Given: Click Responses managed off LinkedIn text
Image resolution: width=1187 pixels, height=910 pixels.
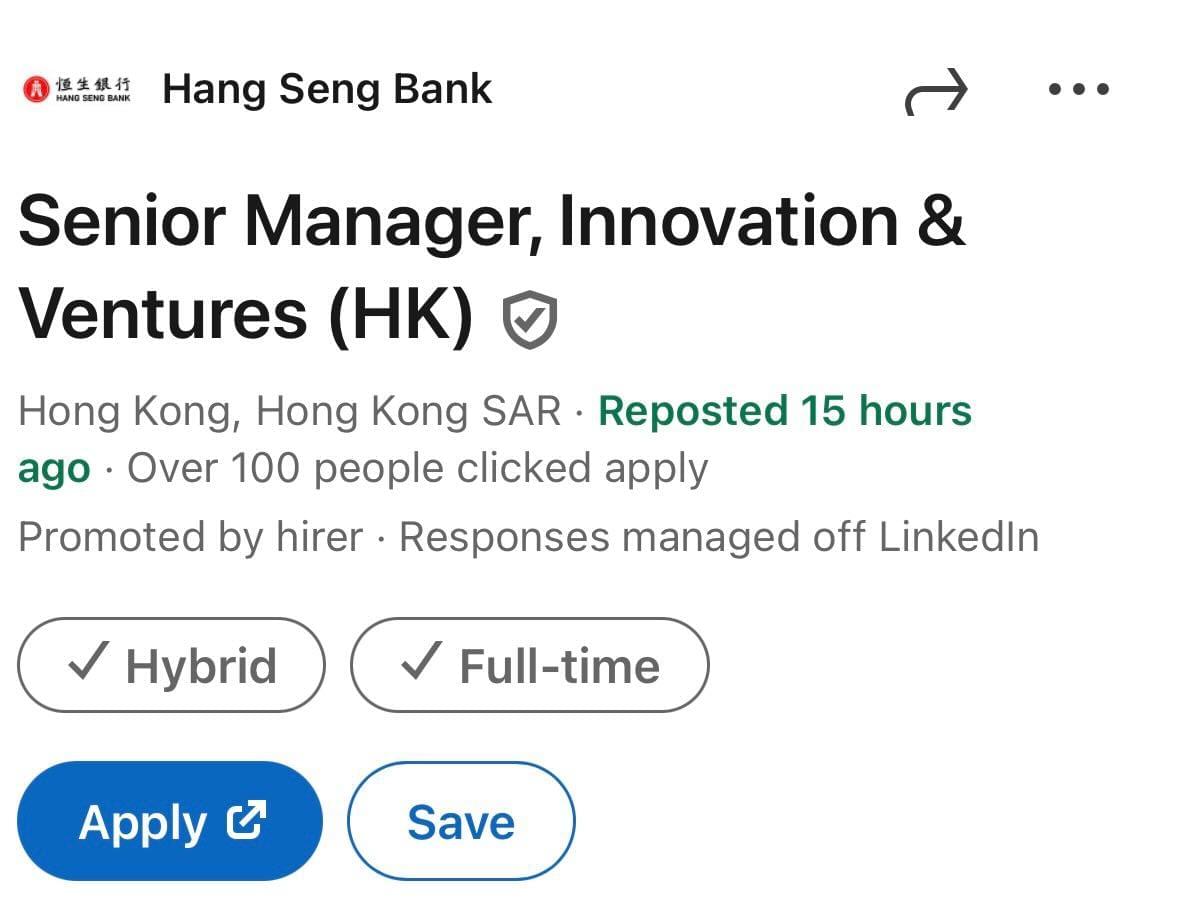Looking at the screenshot, I should pos(719,538).
